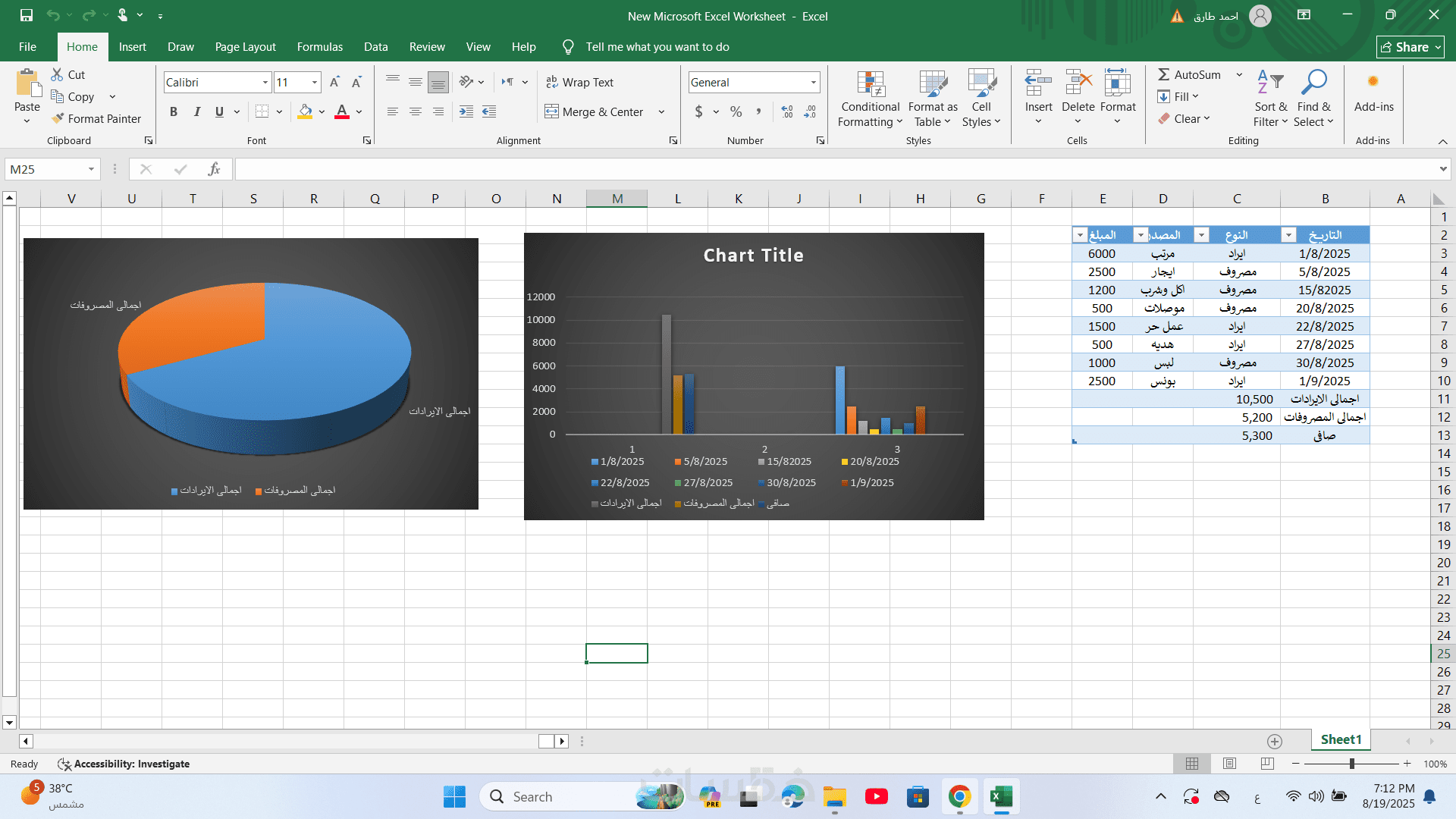Screen dimensions: 1456x819
Task: Click the Increase Font Size icon
Action: point(334,82)
